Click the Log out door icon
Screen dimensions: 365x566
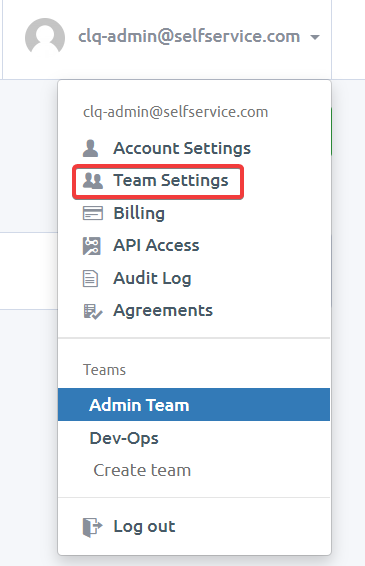tap(92, 527)
